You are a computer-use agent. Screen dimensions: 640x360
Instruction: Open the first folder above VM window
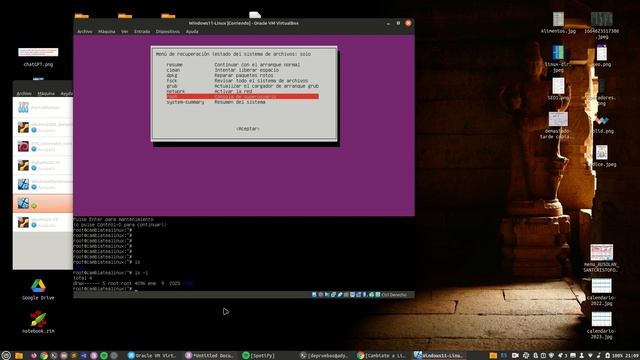point(82,16)
